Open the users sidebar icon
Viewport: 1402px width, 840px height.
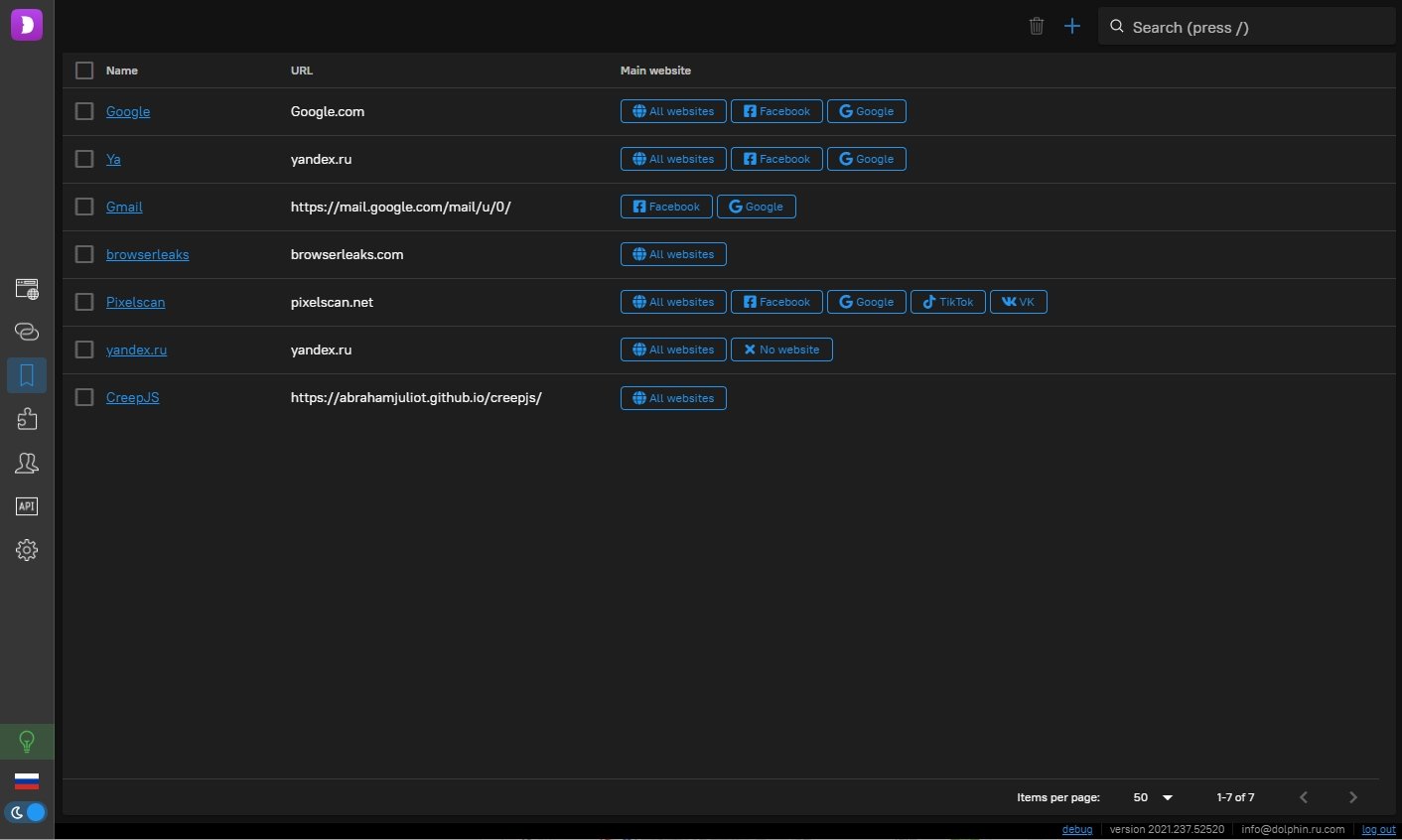(27, 463)
